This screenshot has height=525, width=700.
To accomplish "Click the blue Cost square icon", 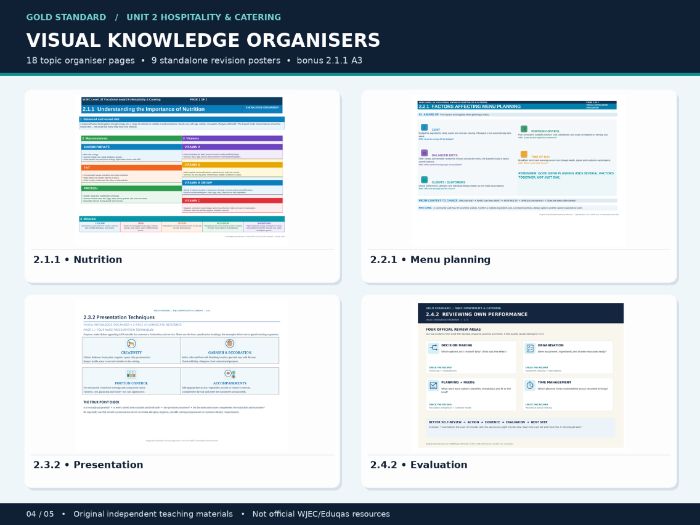I will point(424,128).
